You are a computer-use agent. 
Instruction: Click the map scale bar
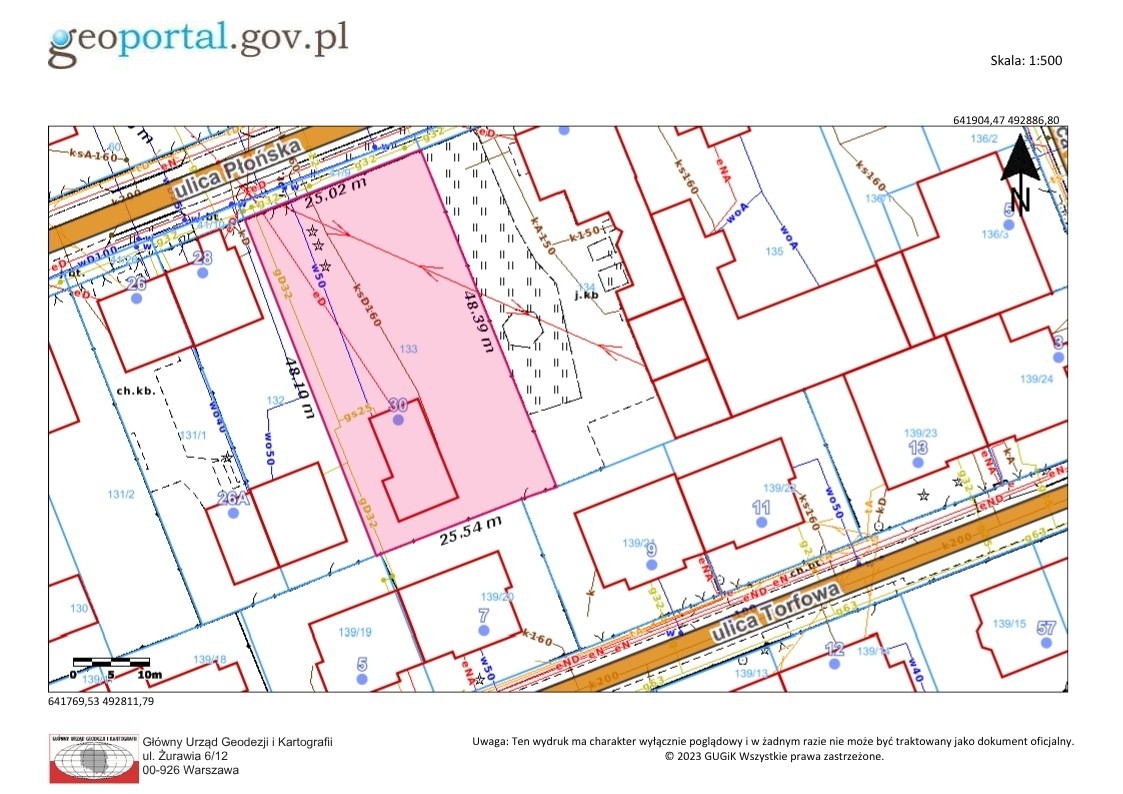[112, 667]
